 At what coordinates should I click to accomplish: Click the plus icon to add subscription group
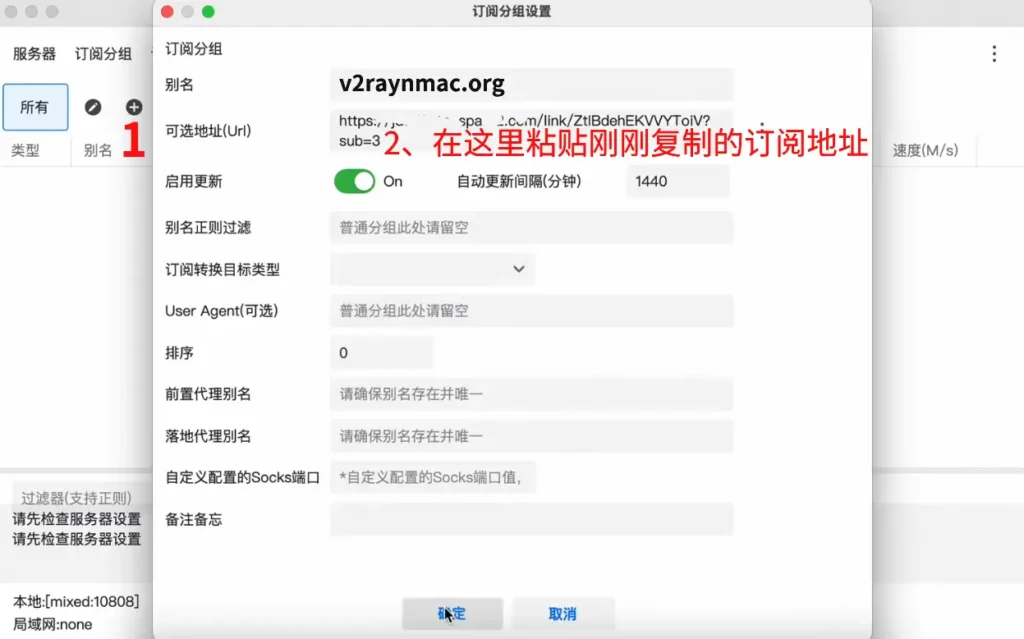coord(134,107)
